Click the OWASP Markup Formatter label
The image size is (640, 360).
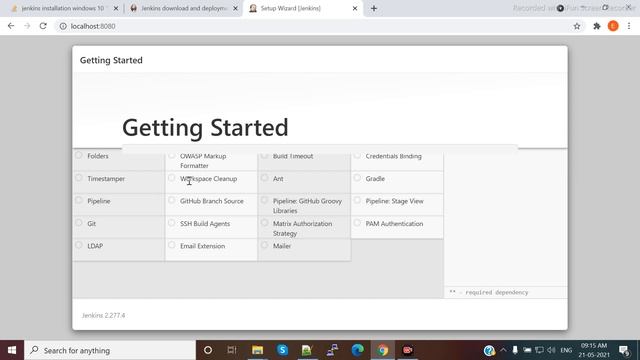[203, 161]
